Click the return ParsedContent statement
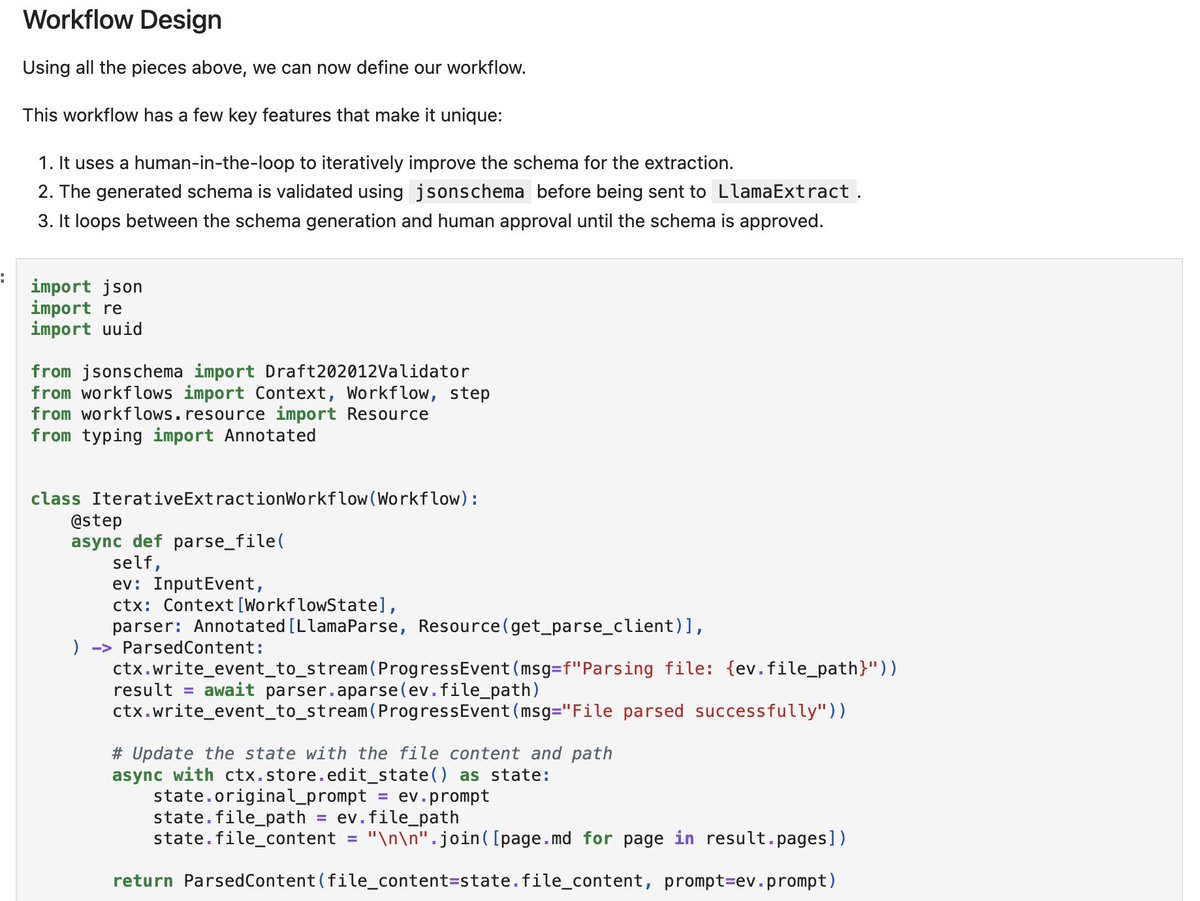 click(474, 881)
